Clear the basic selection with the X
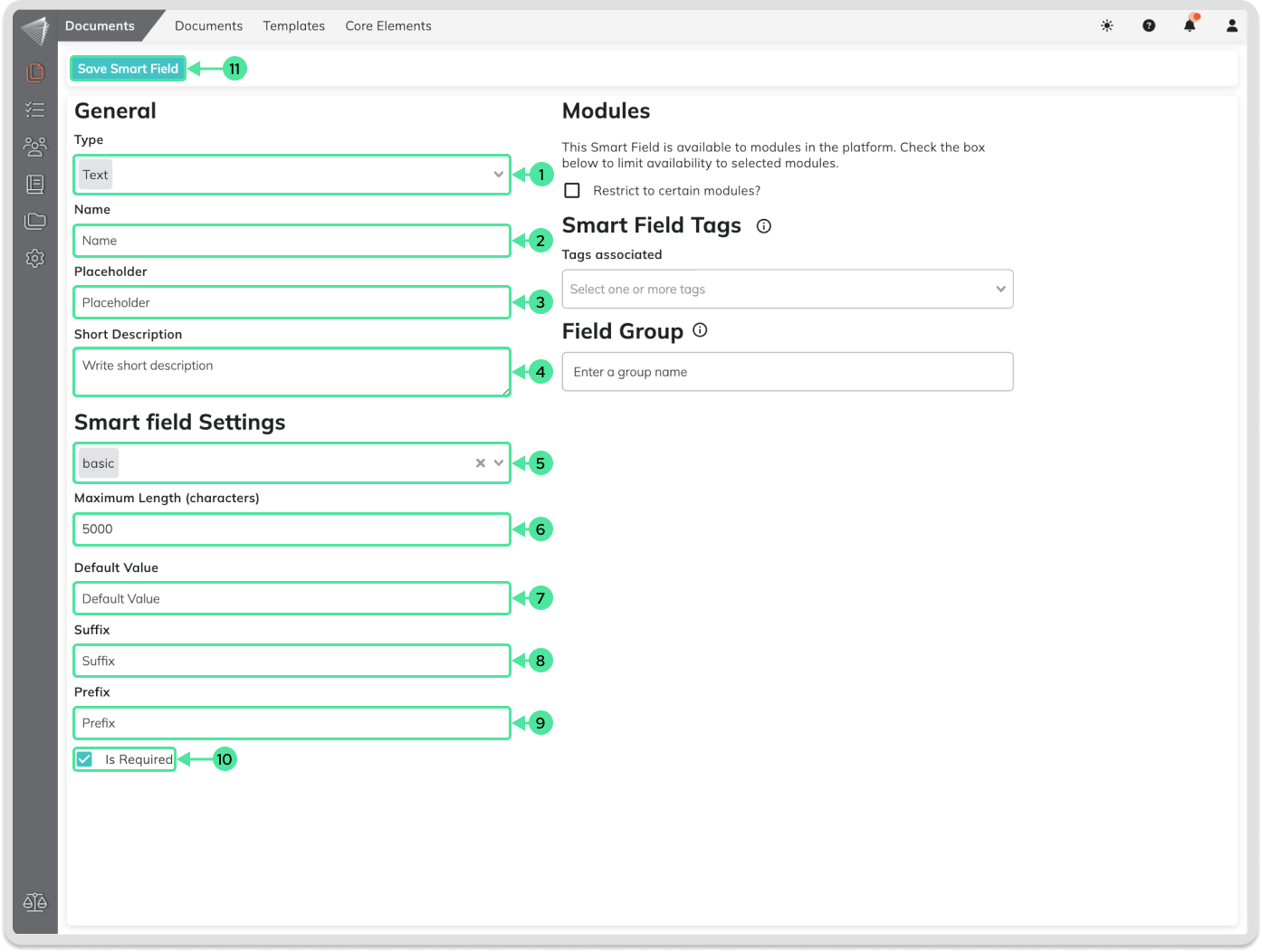This screenshot has height=952, width=1262. click(480, 463)
